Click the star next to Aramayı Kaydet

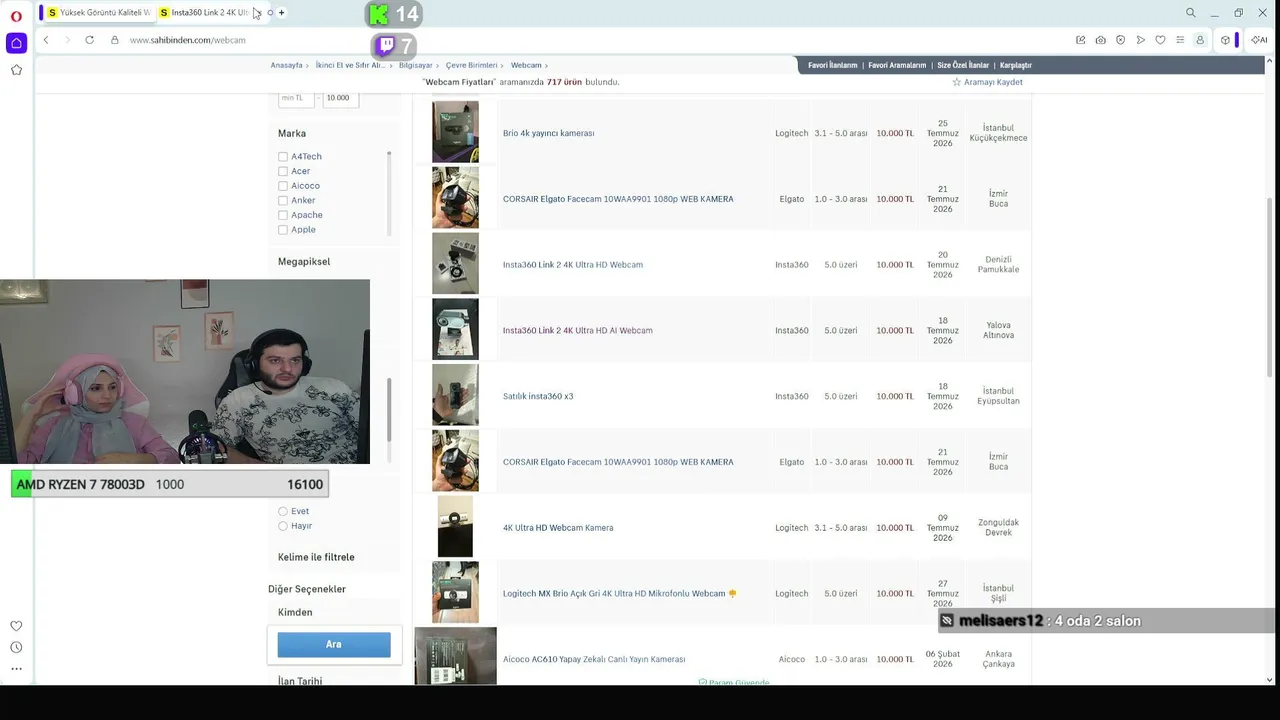pyautogui.click(x=957, y=82)
